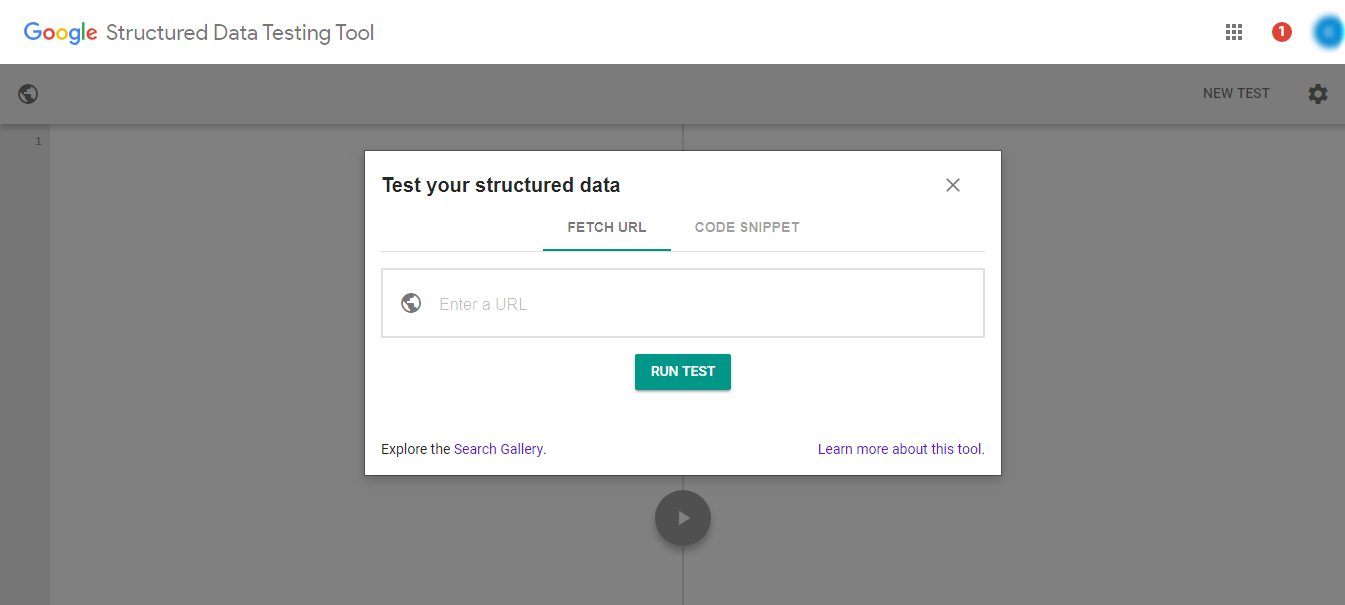Screen dimensions: 1345x605
Task: Click the settings gear icon
Action: pyautogui.click(x=1317, y=93)
